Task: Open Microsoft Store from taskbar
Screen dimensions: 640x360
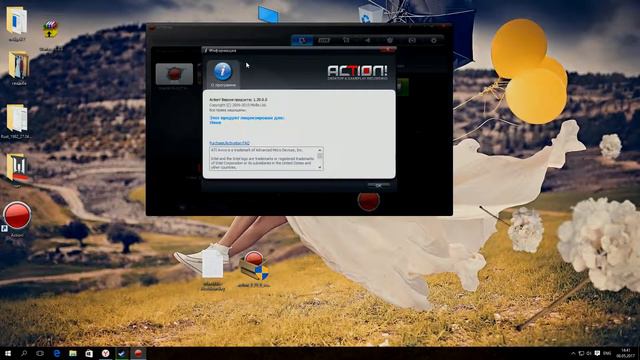Action: coord(89,353)
